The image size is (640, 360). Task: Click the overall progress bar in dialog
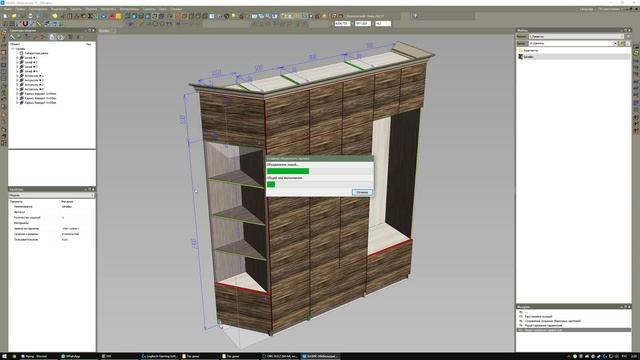tap(319, 184)
